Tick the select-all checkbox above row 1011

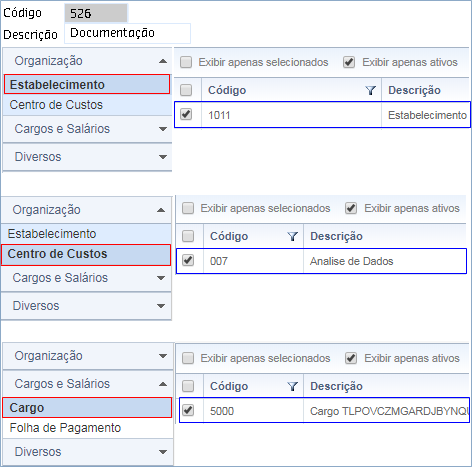[x=186, y=90]
